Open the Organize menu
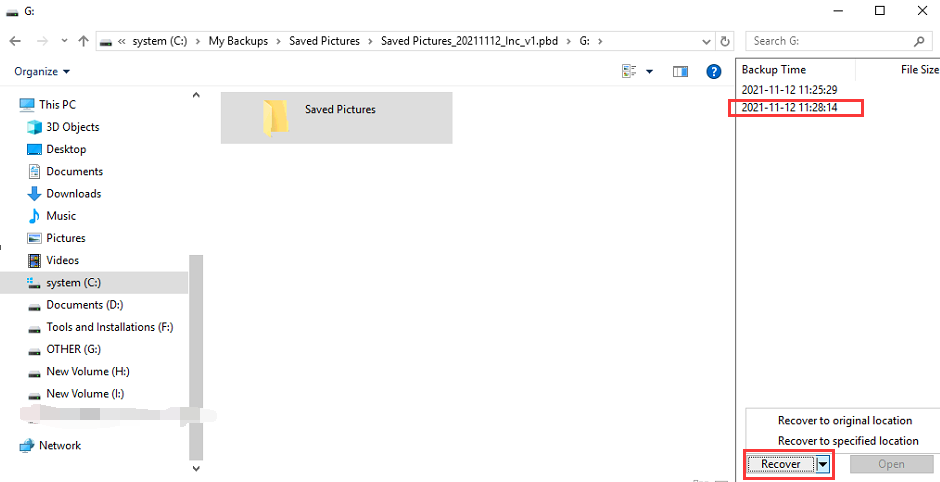The height and width of the screenshot is (482, 940). 42,71
